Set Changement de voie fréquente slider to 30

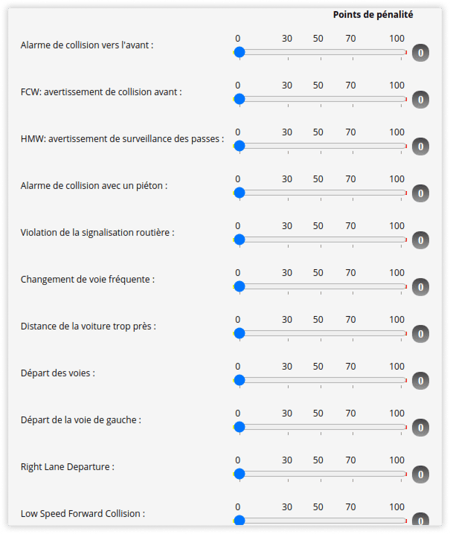(x=288, y=286)
